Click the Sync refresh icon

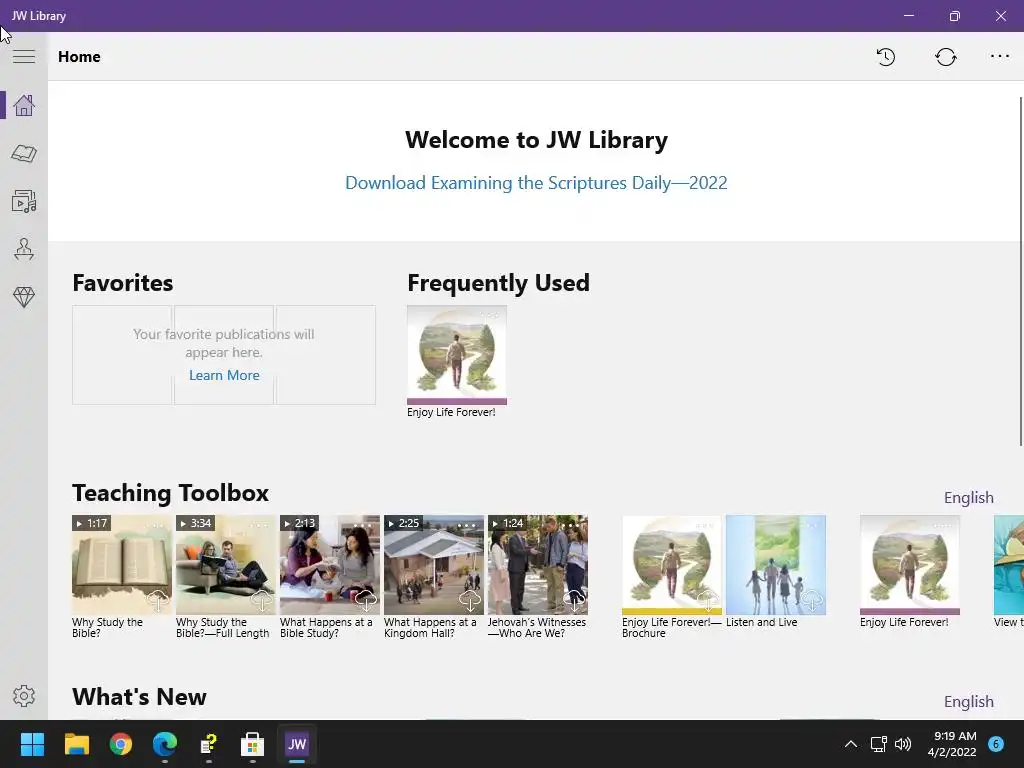point(946,57)
